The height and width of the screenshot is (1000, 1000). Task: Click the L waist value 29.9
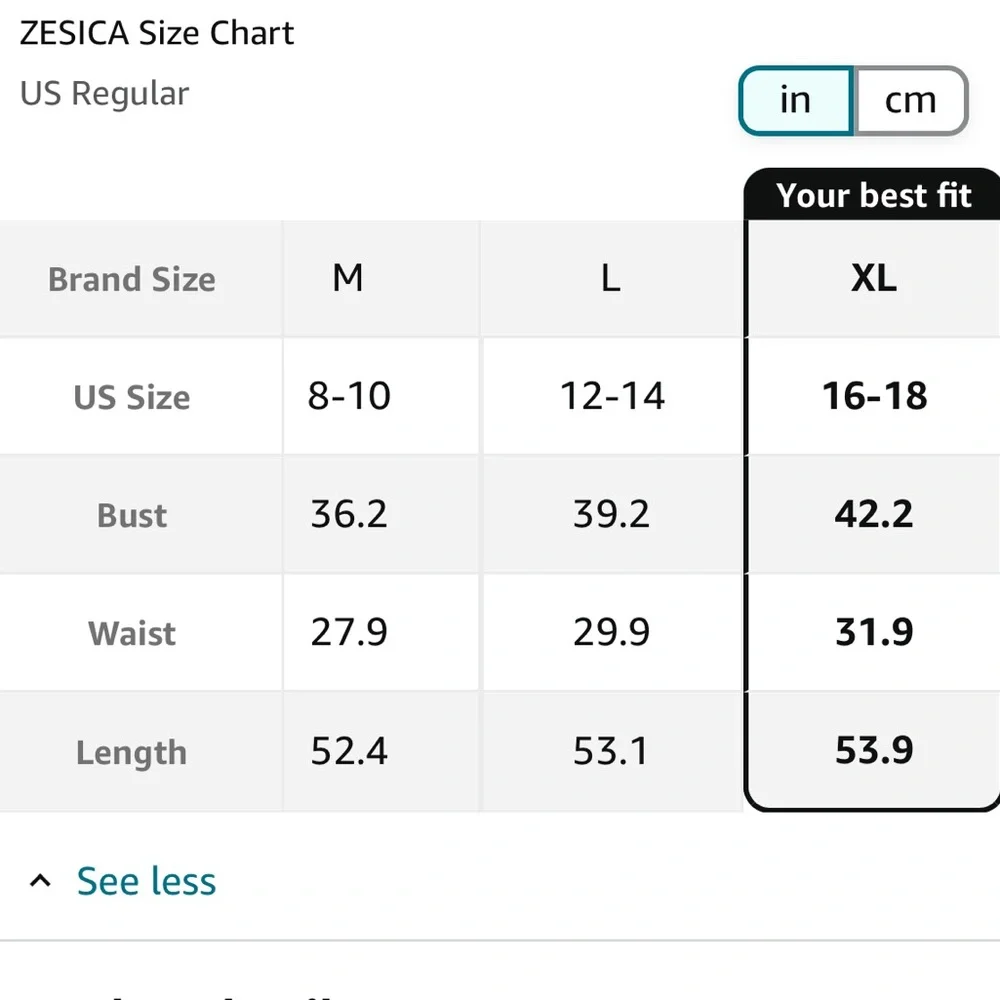(x=611, y=632)
